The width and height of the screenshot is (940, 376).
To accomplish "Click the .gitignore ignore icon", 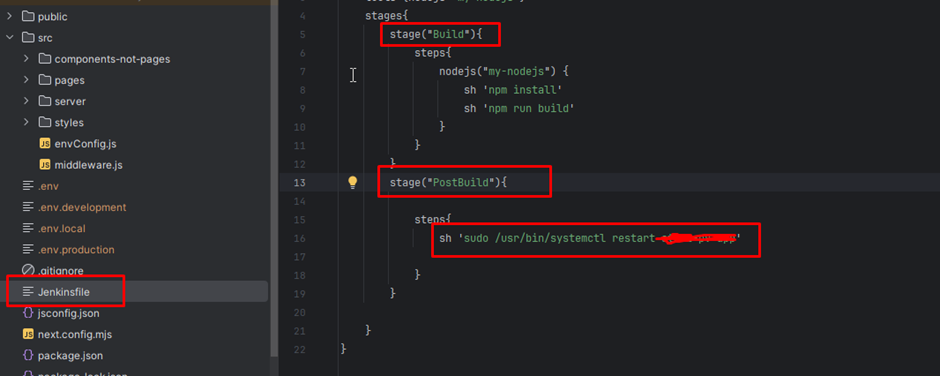I will (x=28, y=270).
